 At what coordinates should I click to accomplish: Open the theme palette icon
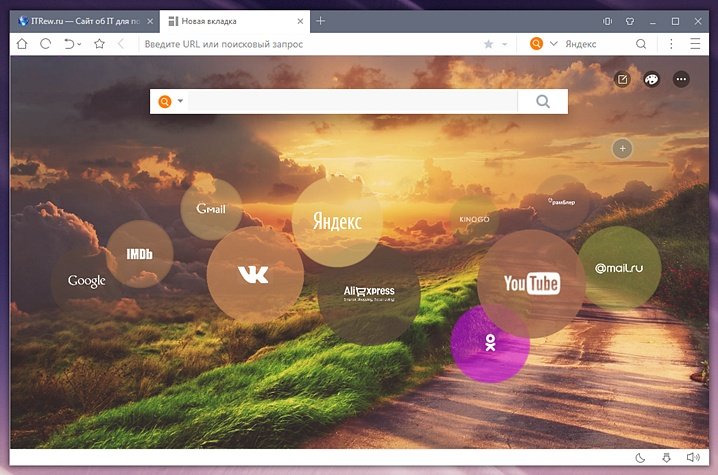(x=652, y=80)
